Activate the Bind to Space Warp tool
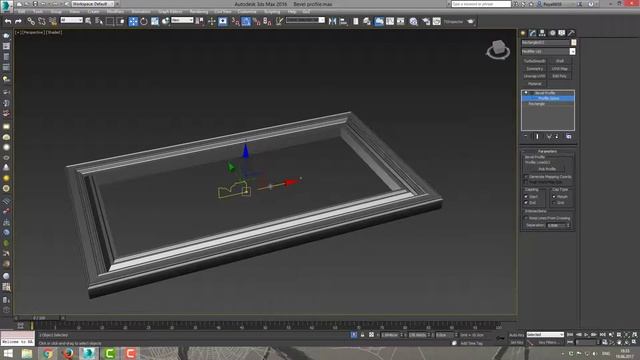Screen dimensions: 640x360 53,21
